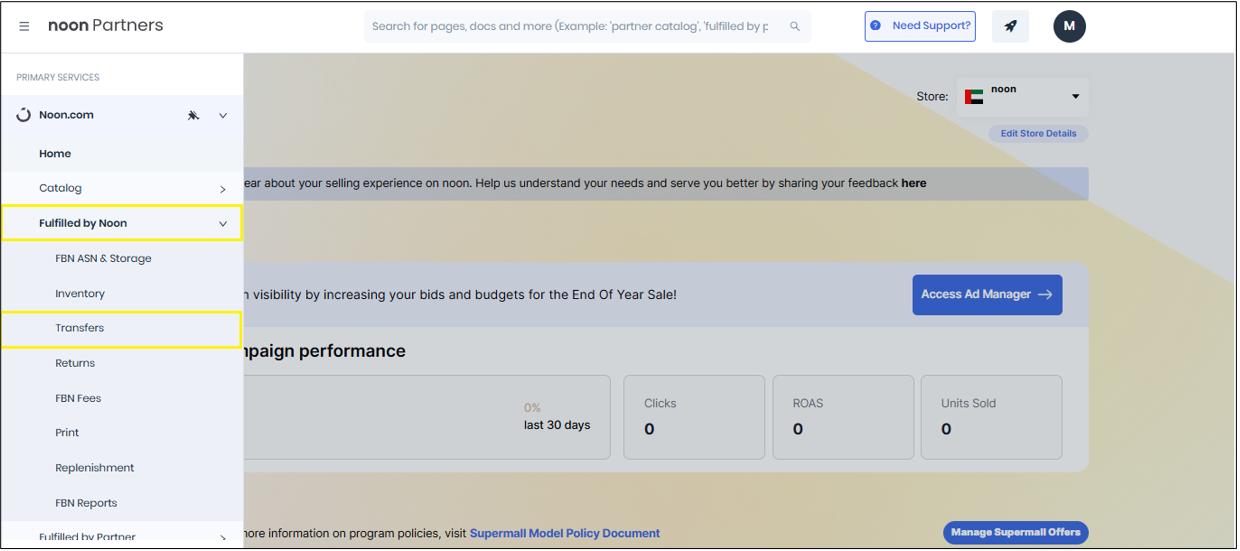Click the Clicks metric card
1240x551 pixels.
(694, 417)
